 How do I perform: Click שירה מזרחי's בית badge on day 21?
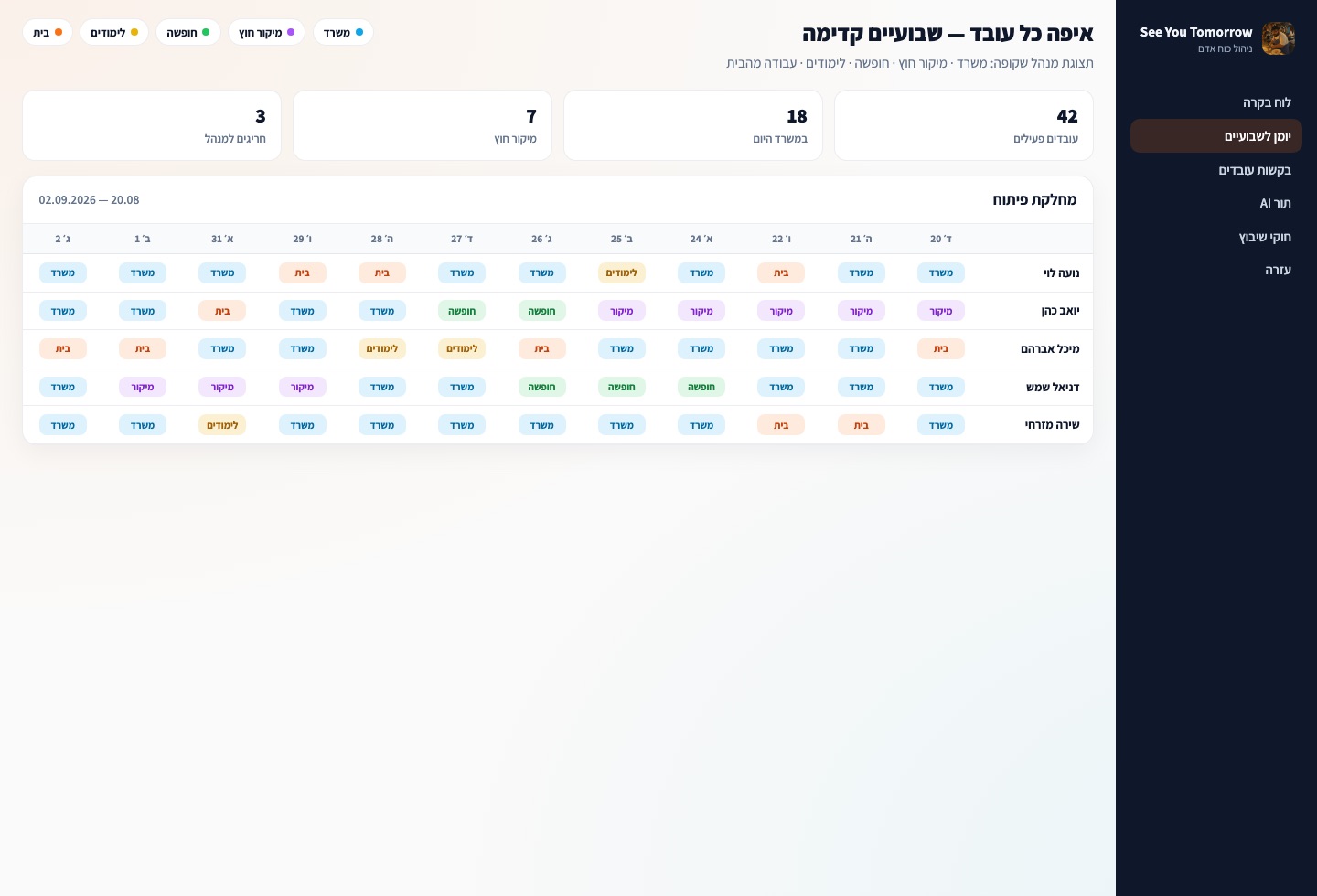pos(862,425)
